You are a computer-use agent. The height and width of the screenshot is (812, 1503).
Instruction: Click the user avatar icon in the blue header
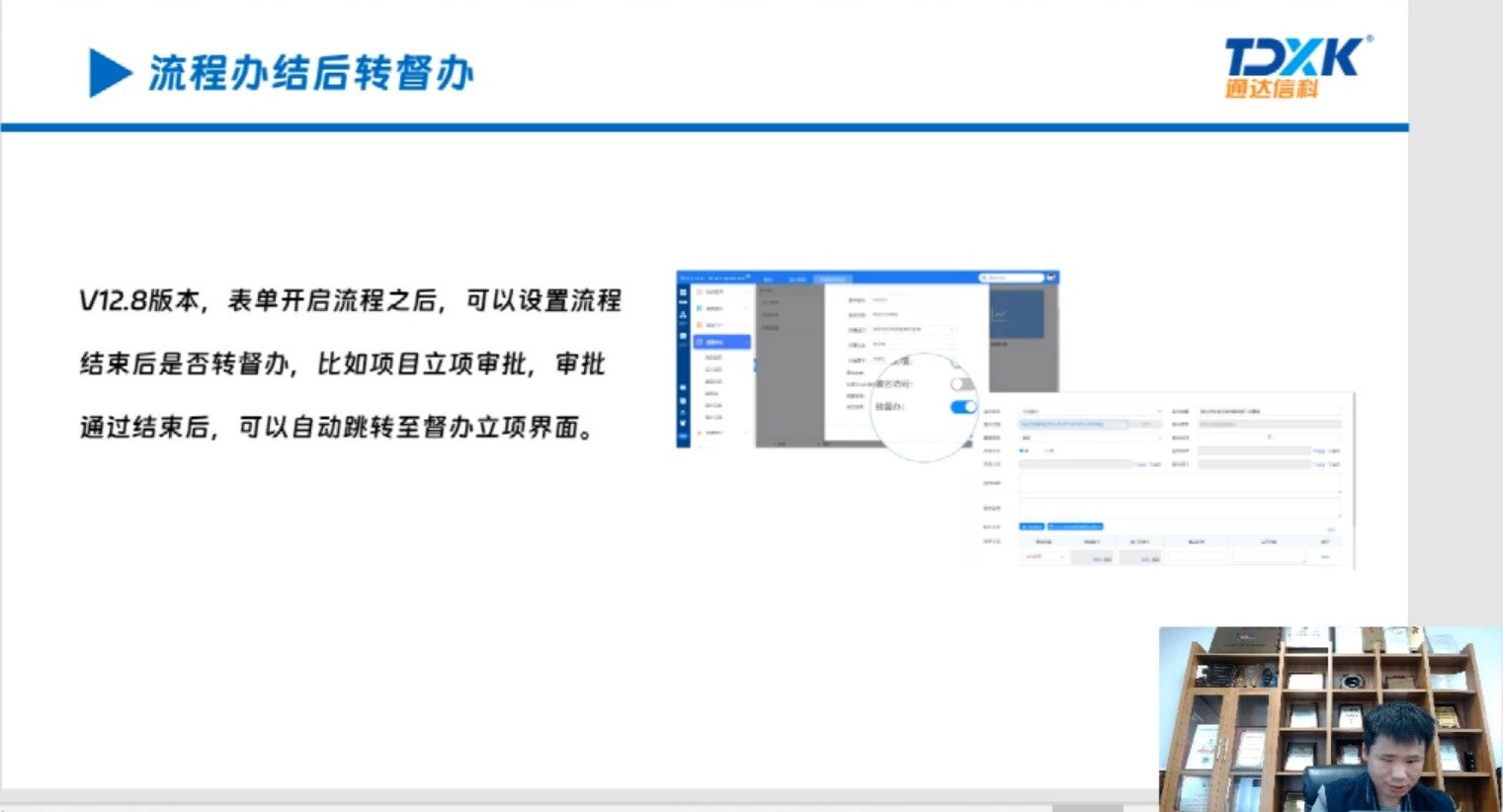coord(1051,278)
